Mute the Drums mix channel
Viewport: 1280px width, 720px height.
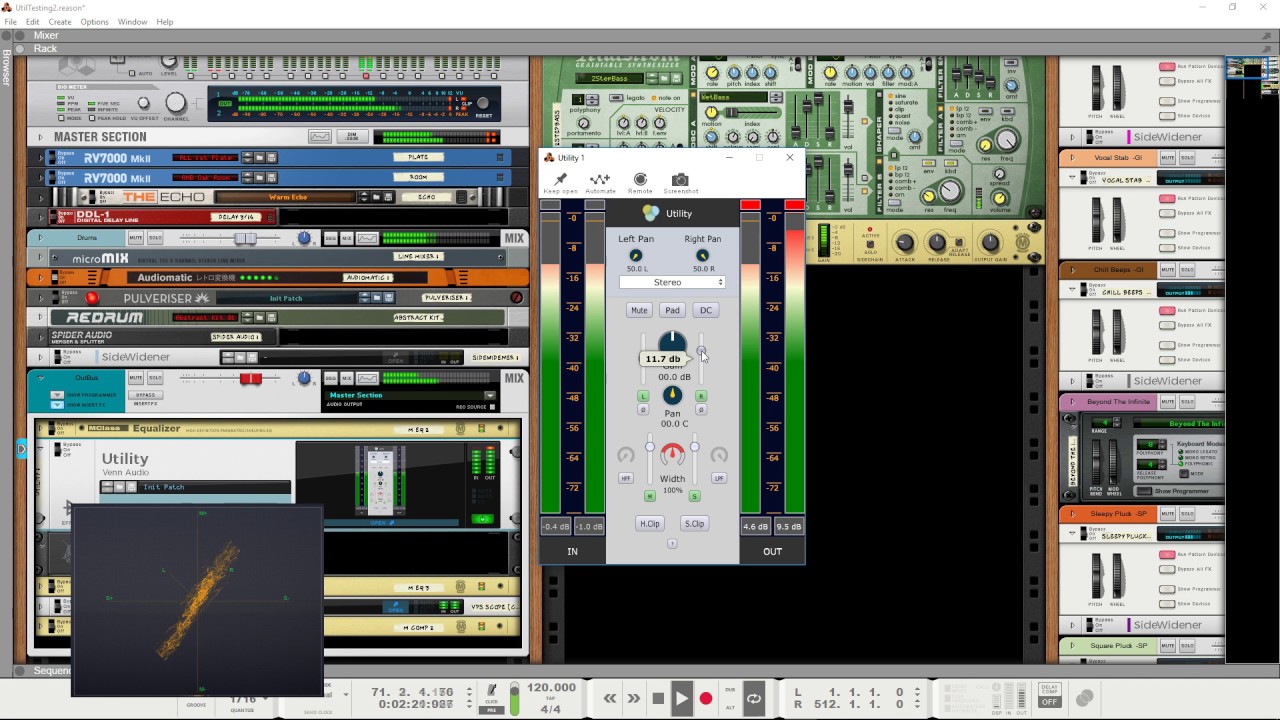point(134,238)
